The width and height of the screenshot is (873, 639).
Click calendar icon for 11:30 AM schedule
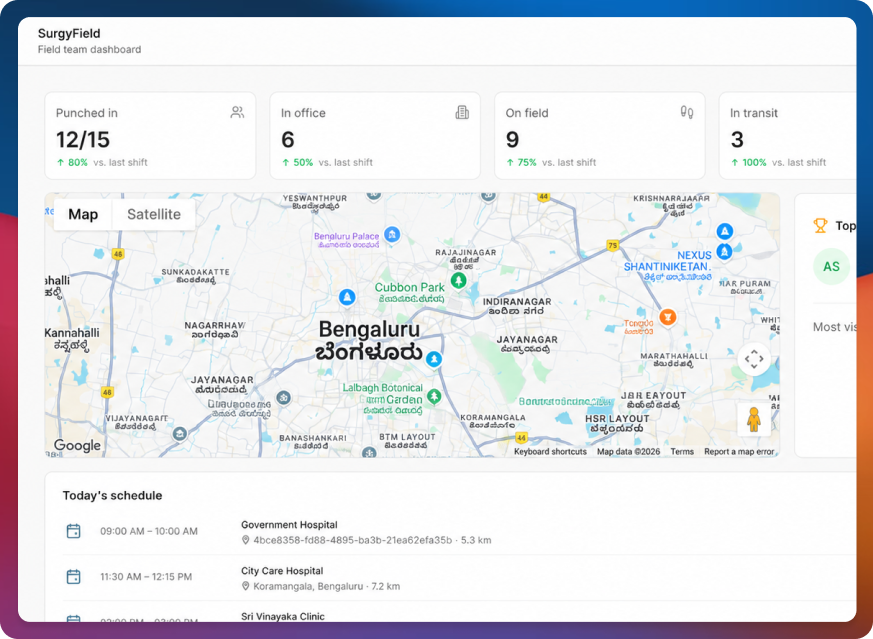[73, 577]
